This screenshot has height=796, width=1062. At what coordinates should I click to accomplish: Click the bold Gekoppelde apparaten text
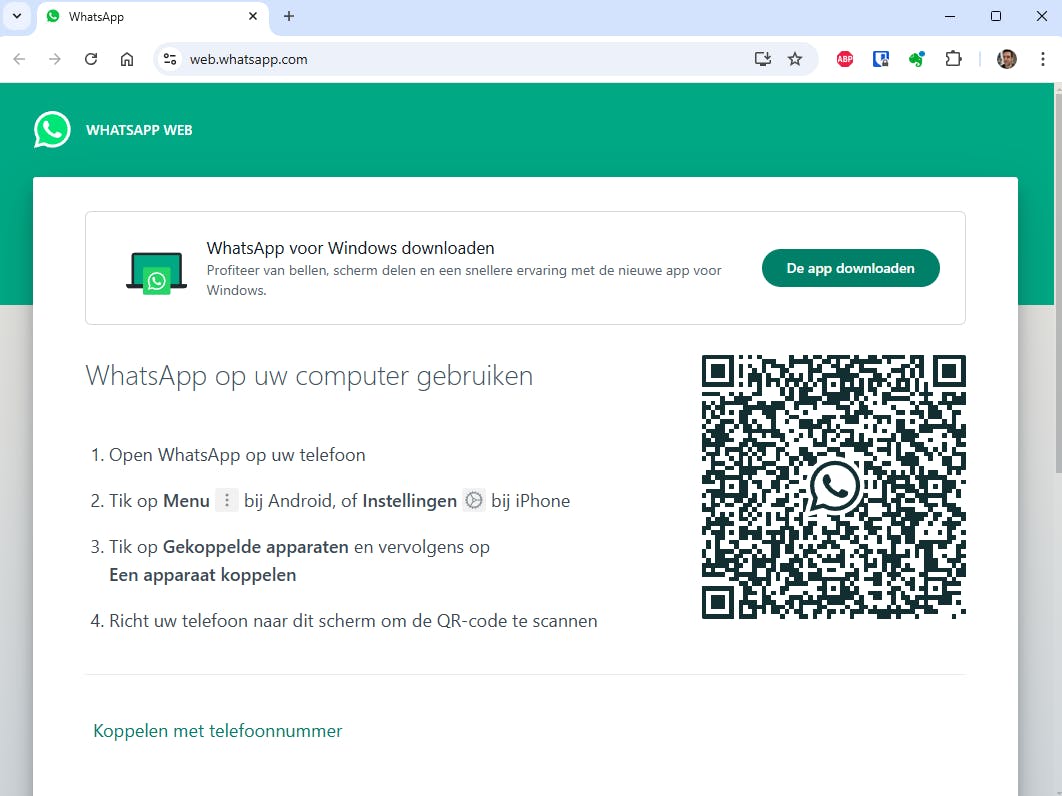click(256, 547)
